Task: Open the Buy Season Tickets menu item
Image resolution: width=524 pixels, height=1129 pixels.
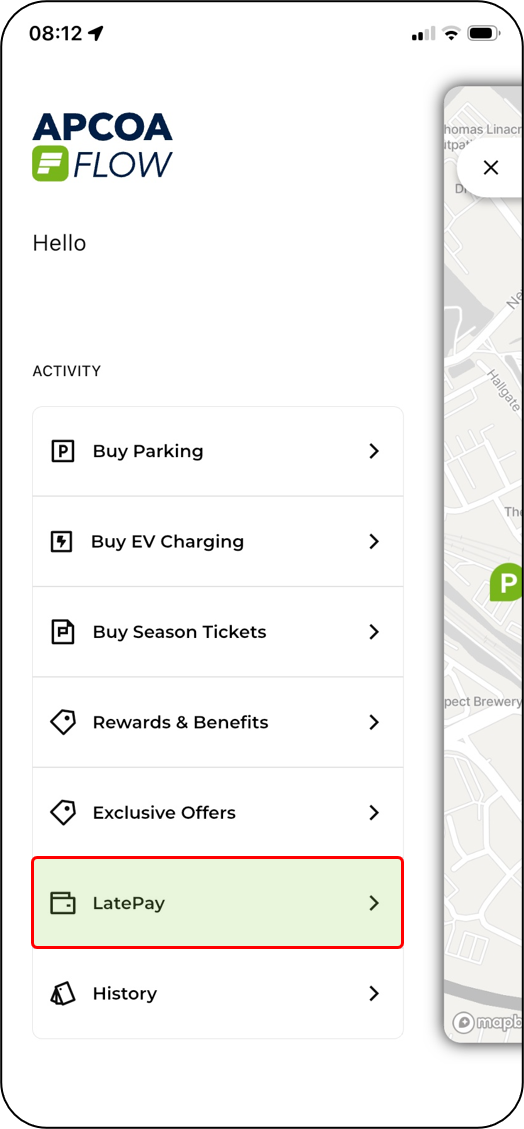Action: click(x=217, y=632)
